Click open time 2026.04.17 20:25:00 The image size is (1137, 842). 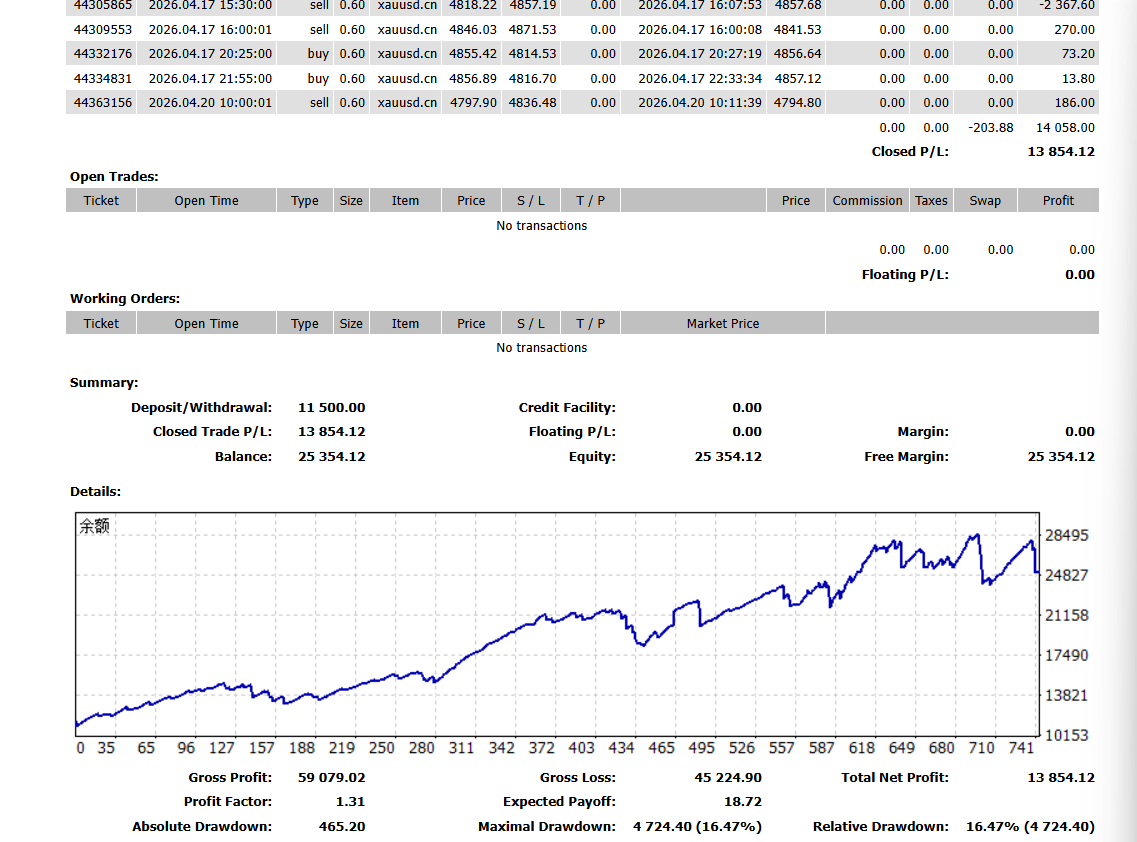(x=210, y=54)
